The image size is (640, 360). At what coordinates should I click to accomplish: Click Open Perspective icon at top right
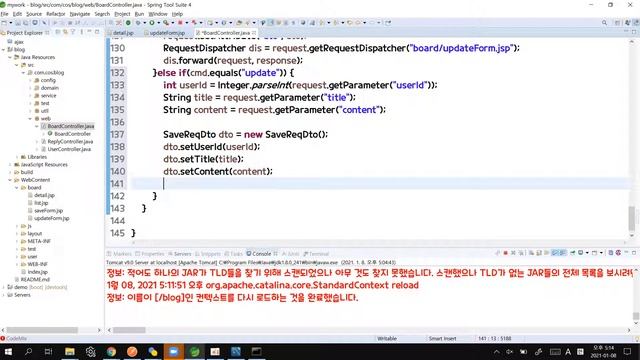point(617,23)
